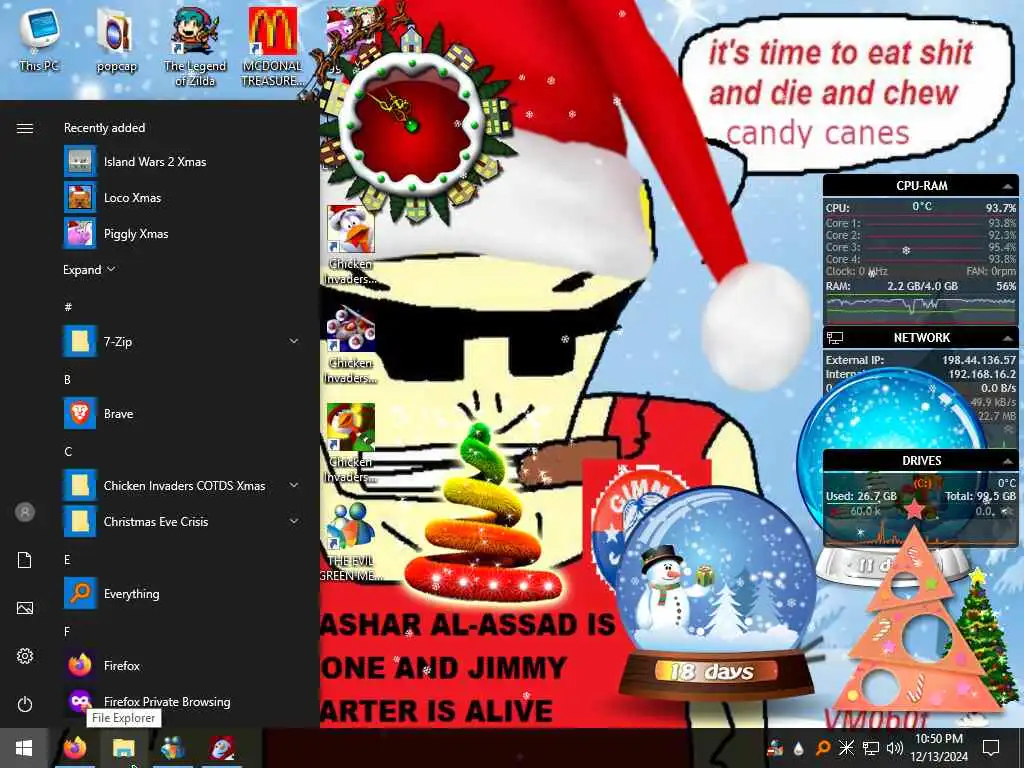This screenshot has height=768, width=1024.
Task: Click the water drop tray icon
Action: [799, 748]
